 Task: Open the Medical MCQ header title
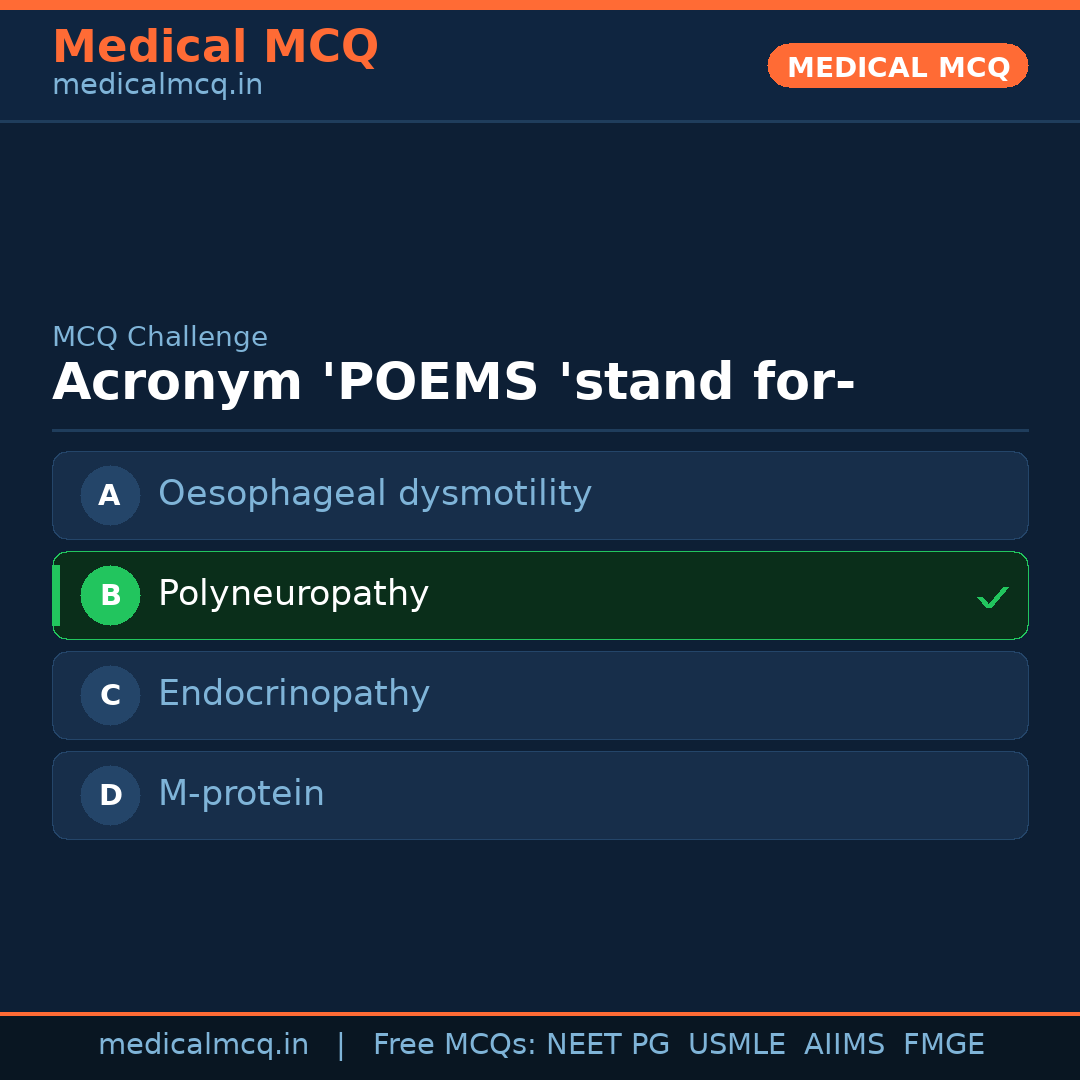pos(215,47)
